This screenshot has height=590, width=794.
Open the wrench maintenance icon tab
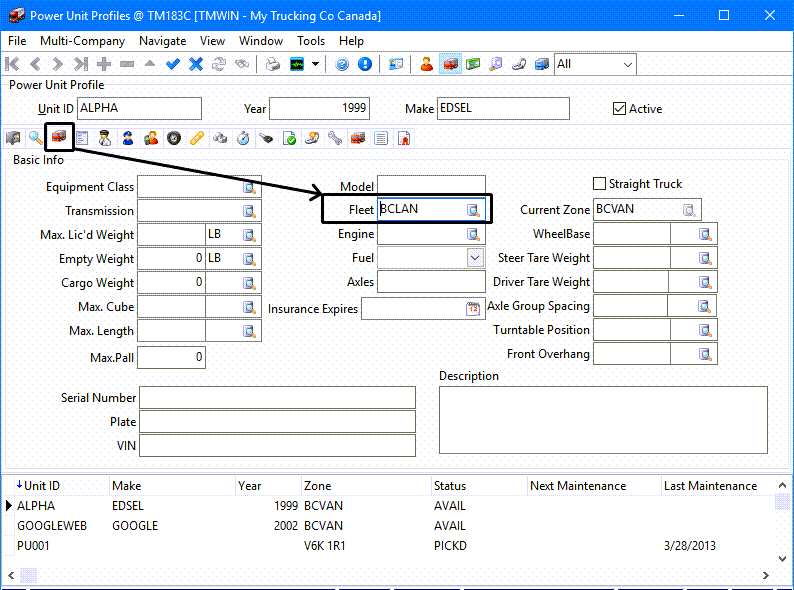point(334,138)
